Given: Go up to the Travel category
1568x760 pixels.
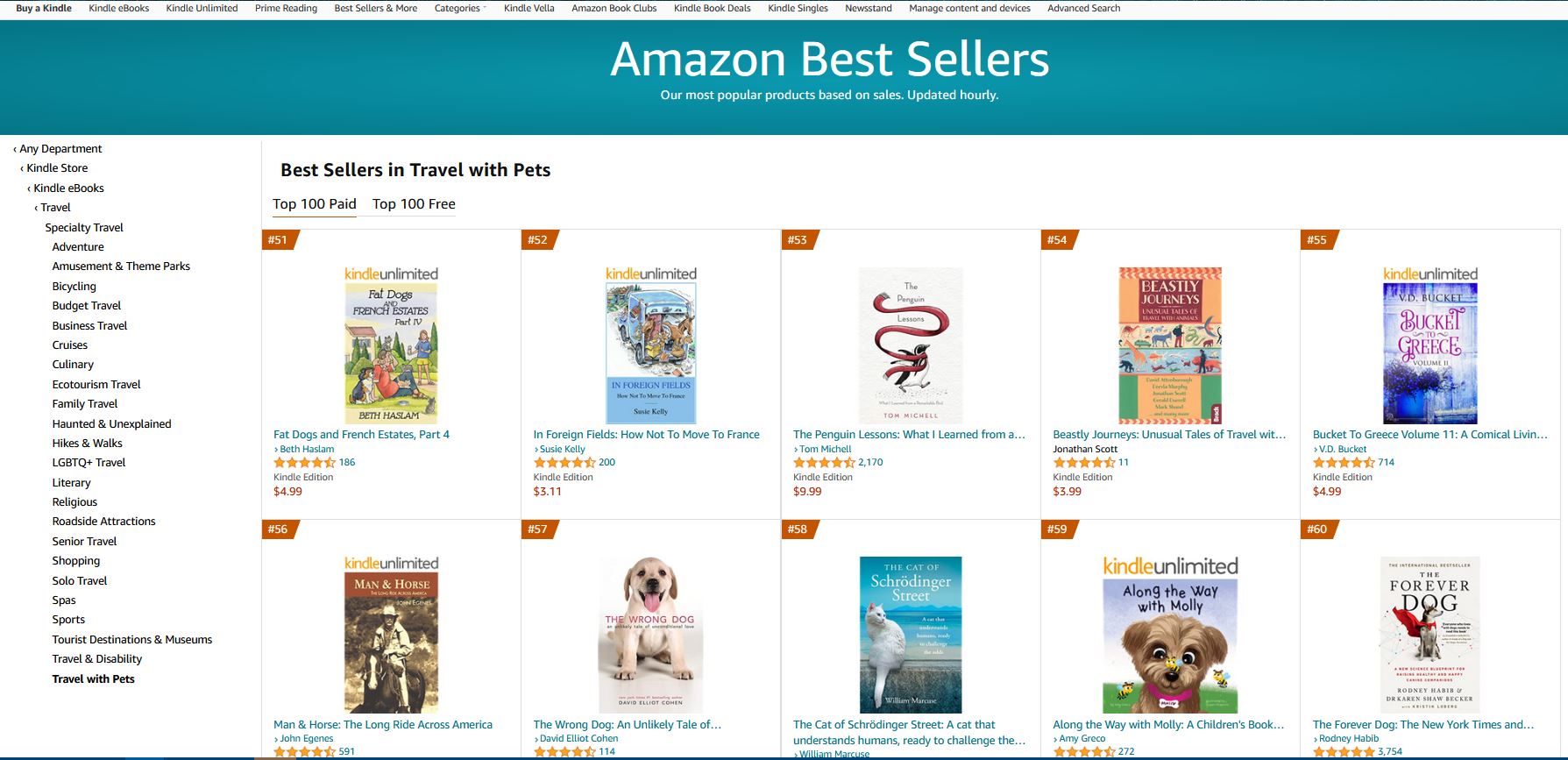Looking at the screenshot, I should [55, 208].
